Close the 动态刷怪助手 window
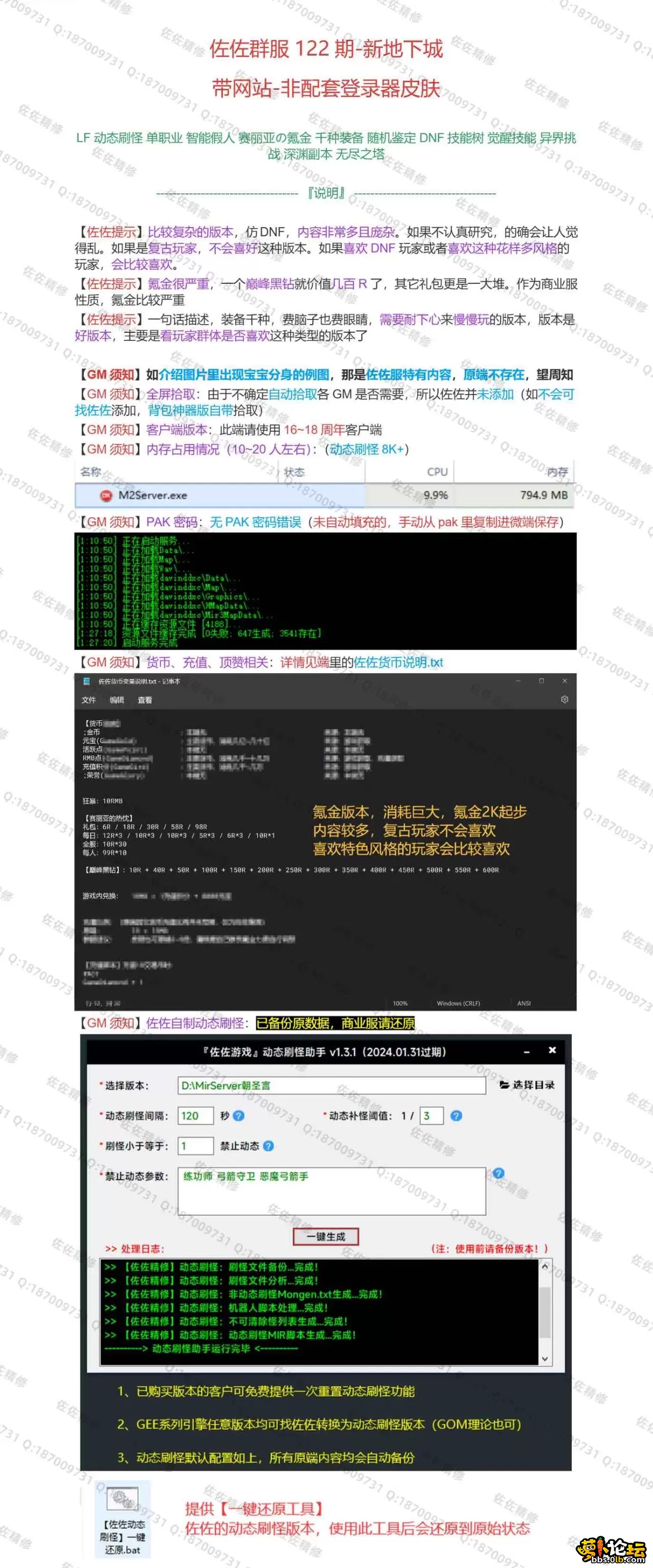This screenshot has height=1568, width=653. click(x=552, y=1050)
